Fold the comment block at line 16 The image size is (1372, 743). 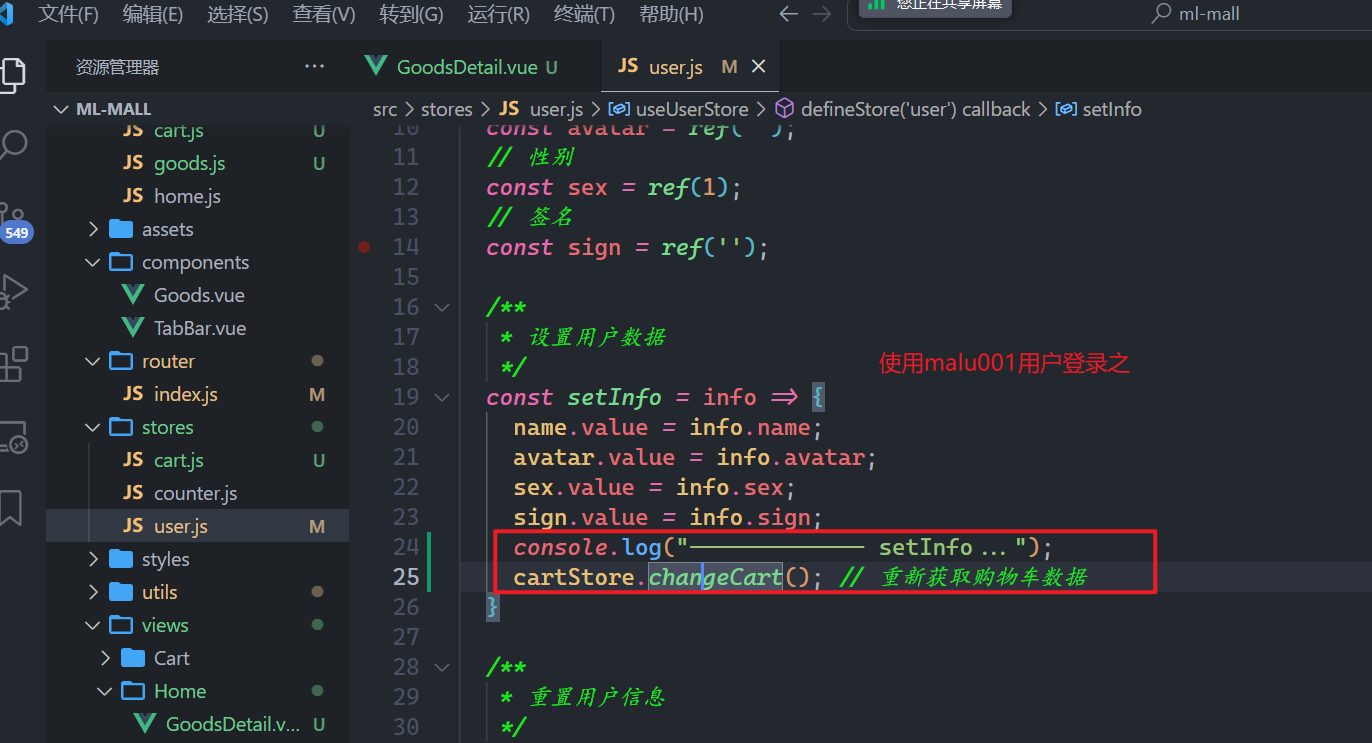click(442, 307)
